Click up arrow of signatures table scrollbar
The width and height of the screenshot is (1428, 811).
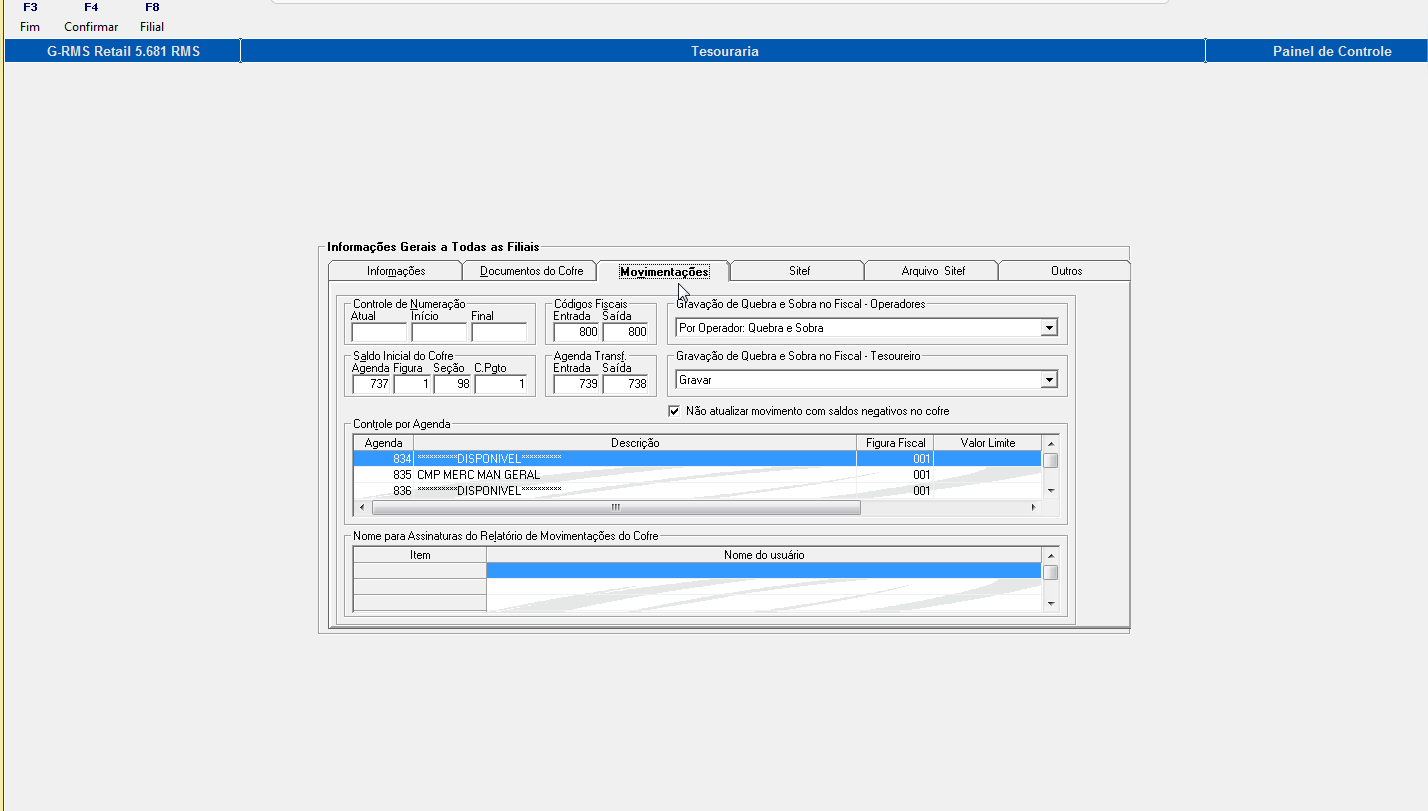[x=1050, y=555]
